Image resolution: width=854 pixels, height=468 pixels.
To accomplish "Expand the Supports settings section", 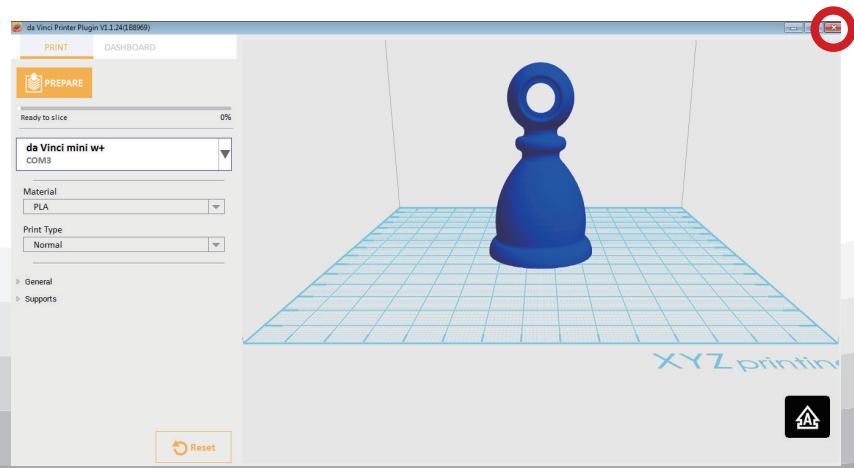I will (36, 299).
